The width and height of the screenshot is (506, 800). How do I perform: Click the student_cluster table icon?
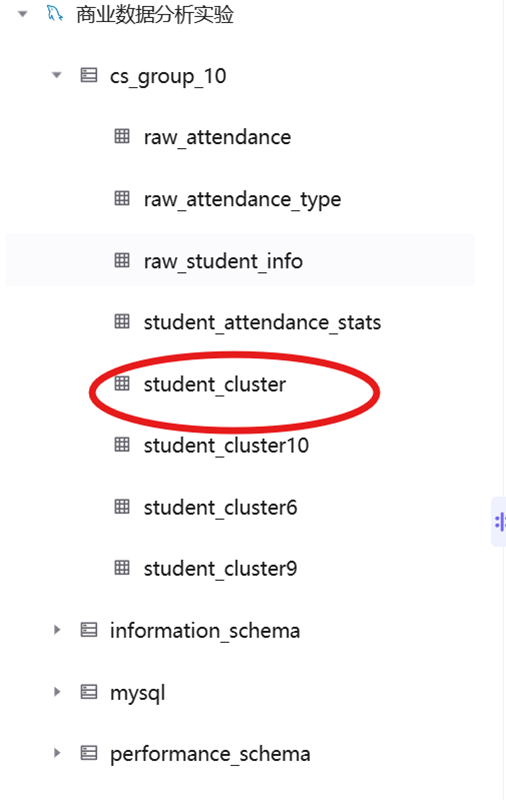[x=122, y=383]
